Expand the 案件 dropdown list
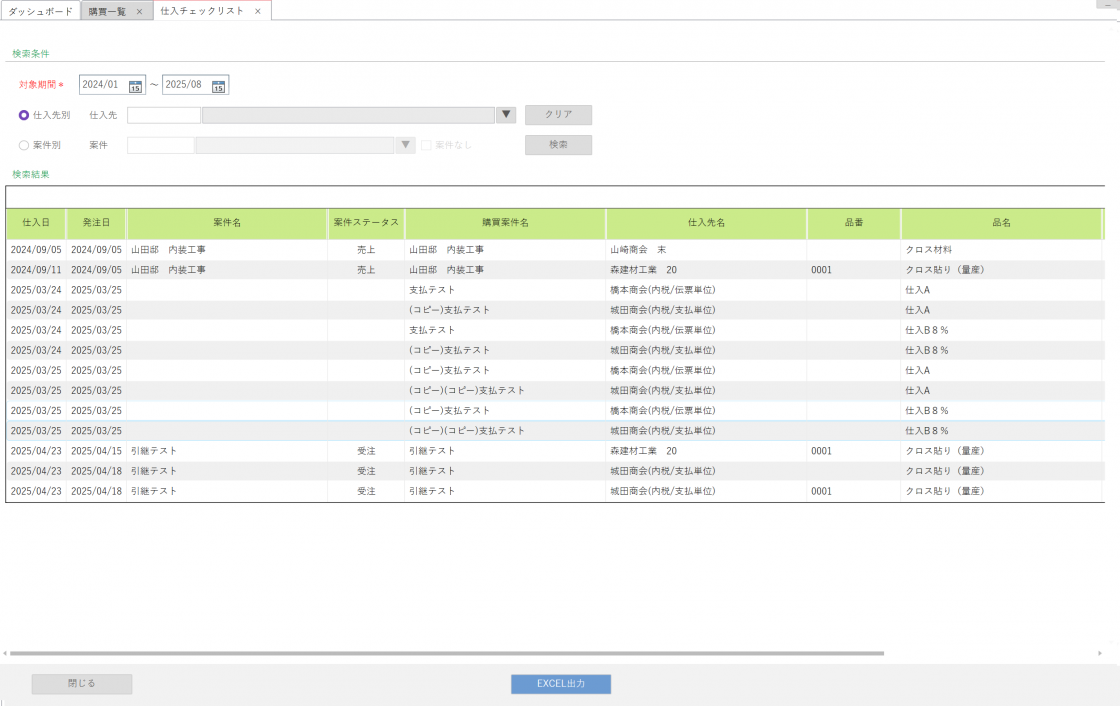 405,145
